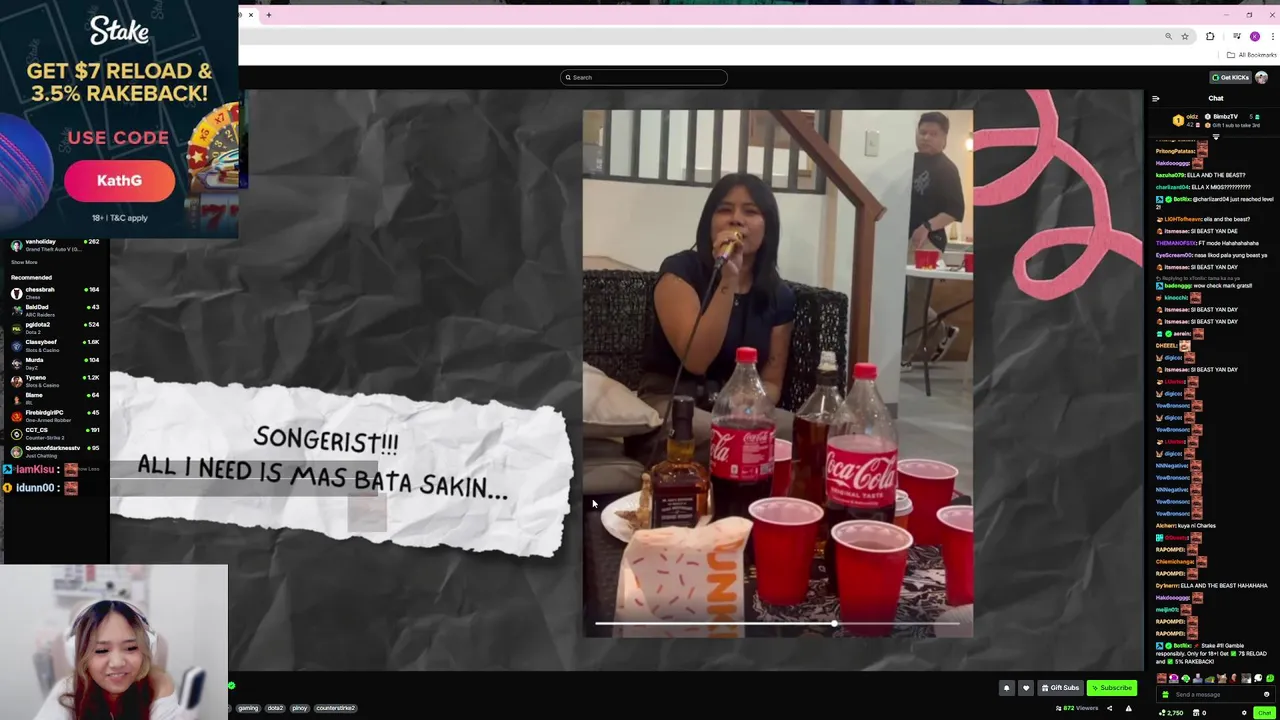
Task: Turn on stream notifications with the bell
Action: click(1007, 688)
